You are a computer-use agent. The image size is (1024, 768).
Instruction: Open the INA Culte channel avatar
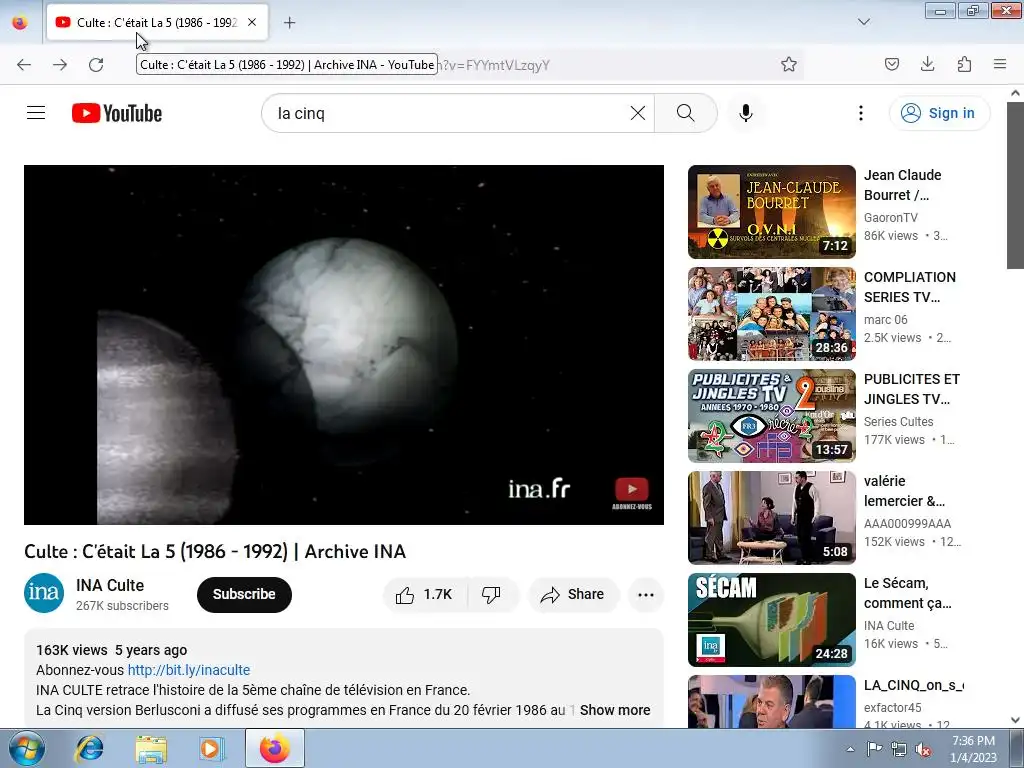coord(44,593)
